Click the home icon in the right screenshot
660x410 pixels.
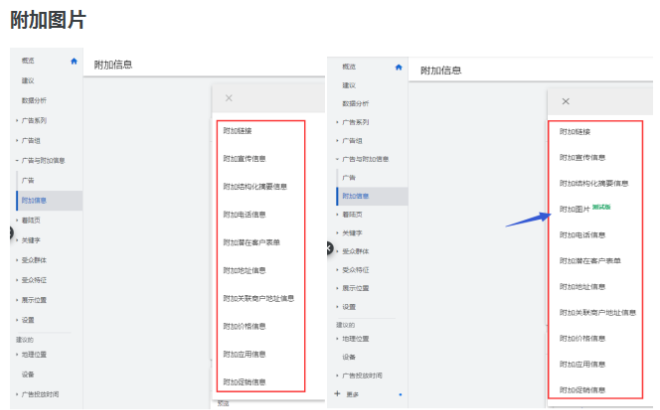coord(399,67)
